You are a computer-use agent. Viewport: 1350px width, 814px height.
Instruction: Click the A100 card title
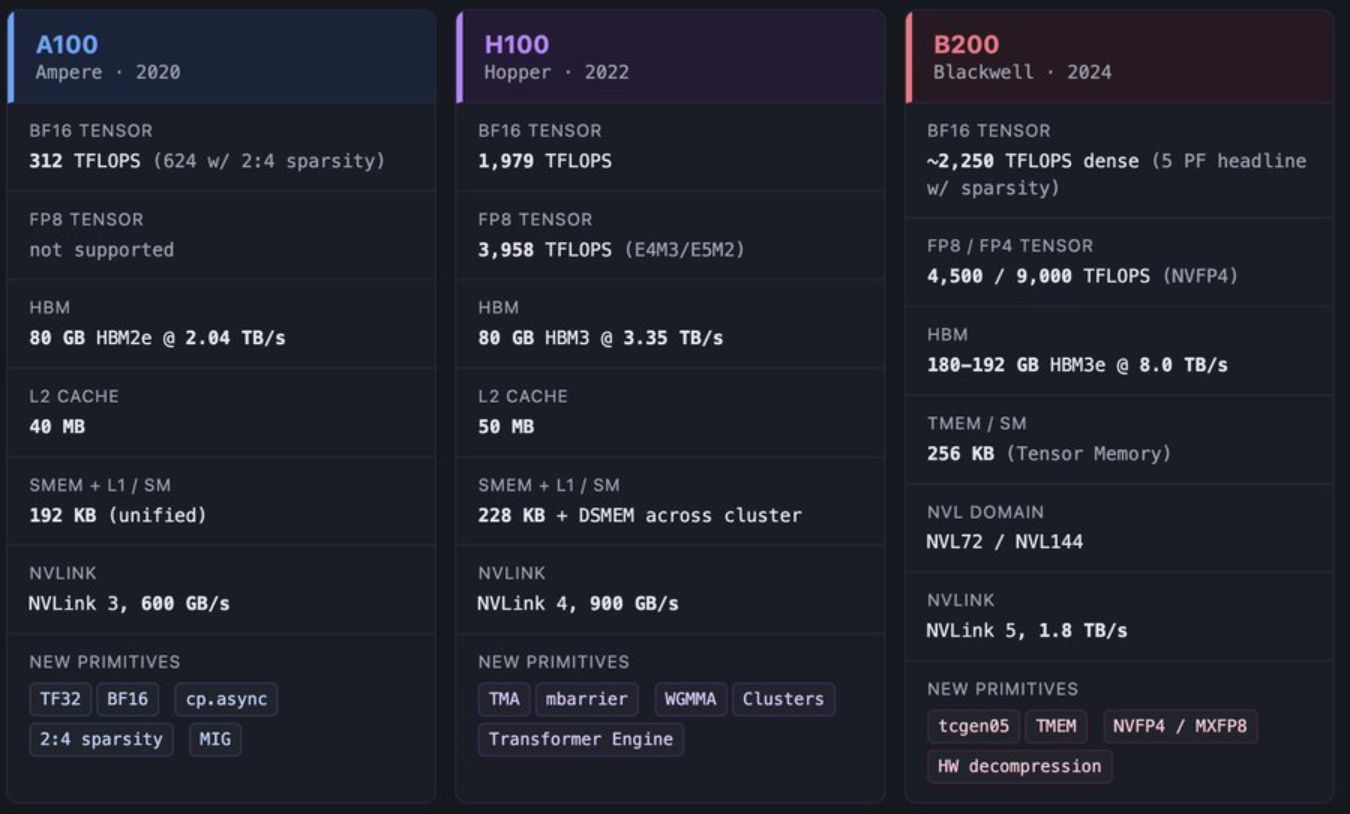[x=67, y=44]
